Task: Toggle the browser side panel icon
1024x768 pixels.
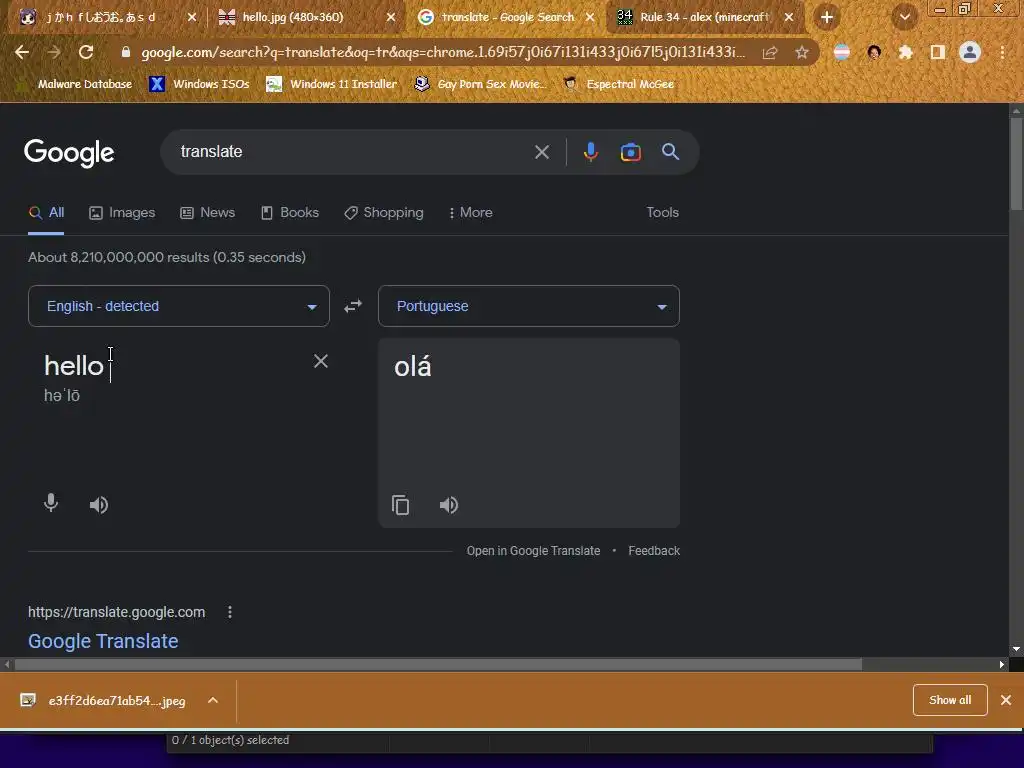Action: coord(938,52)
